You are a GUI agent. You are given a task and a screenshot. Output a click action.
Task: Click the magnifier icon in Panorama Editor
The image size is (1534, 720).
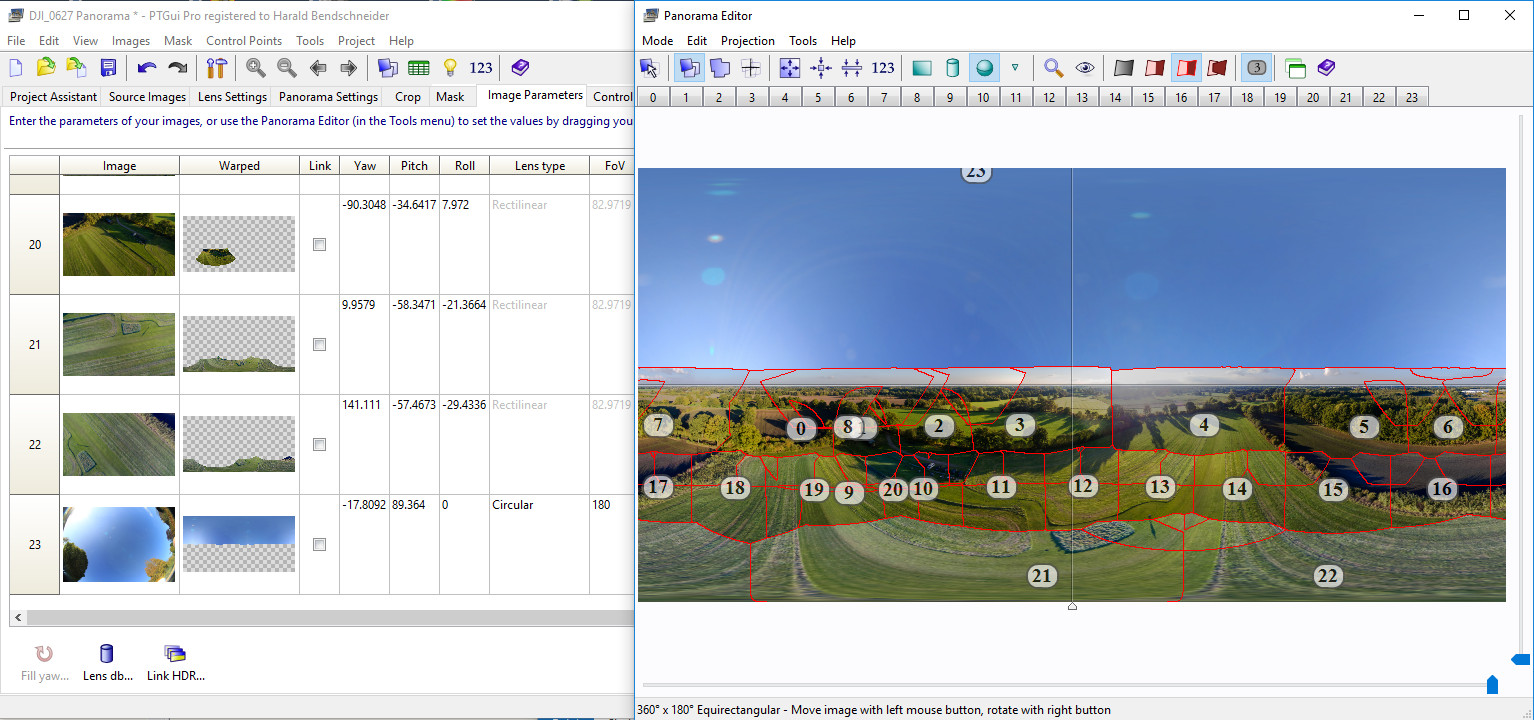pos(1053,68)
